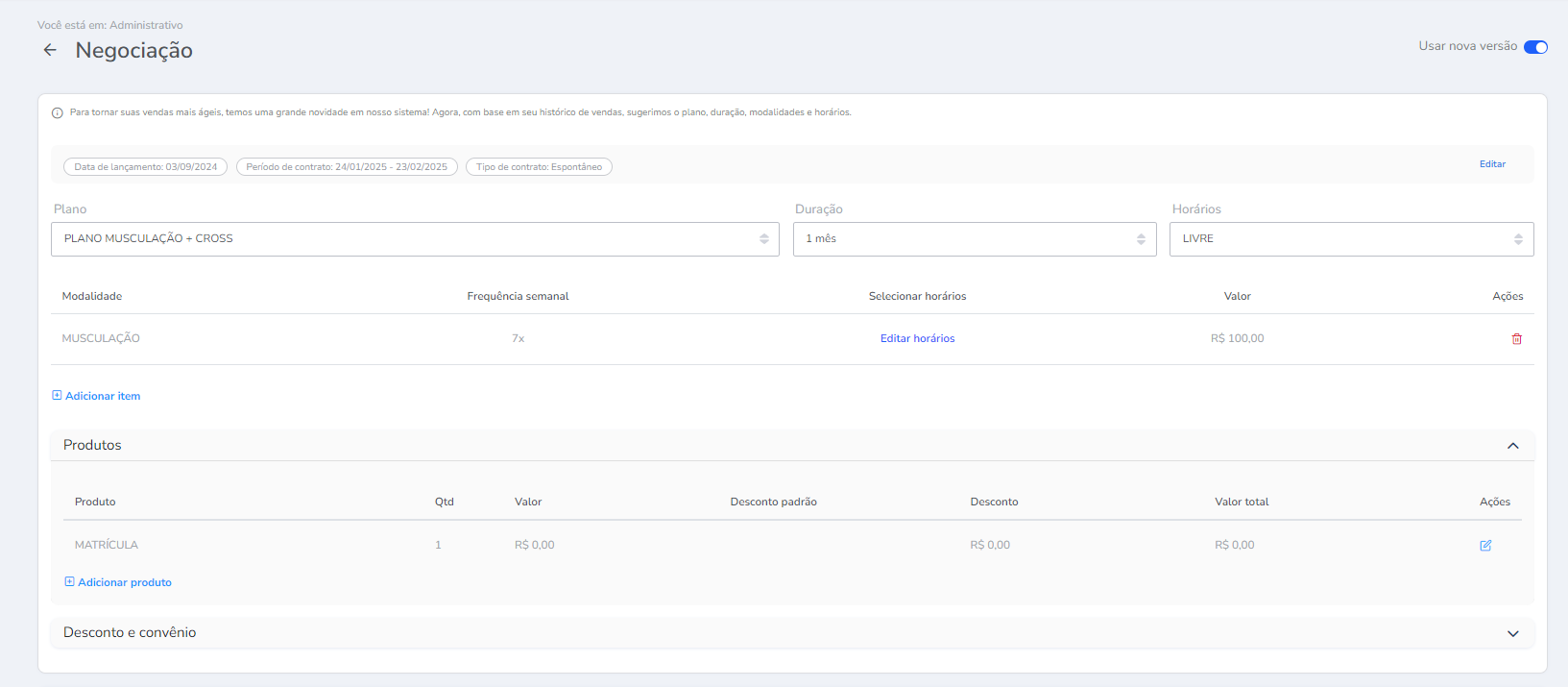This screenshot has height=687, width=1568.
Task: Edit the MATRÍCULA product entry
Action: [1485, 546]
